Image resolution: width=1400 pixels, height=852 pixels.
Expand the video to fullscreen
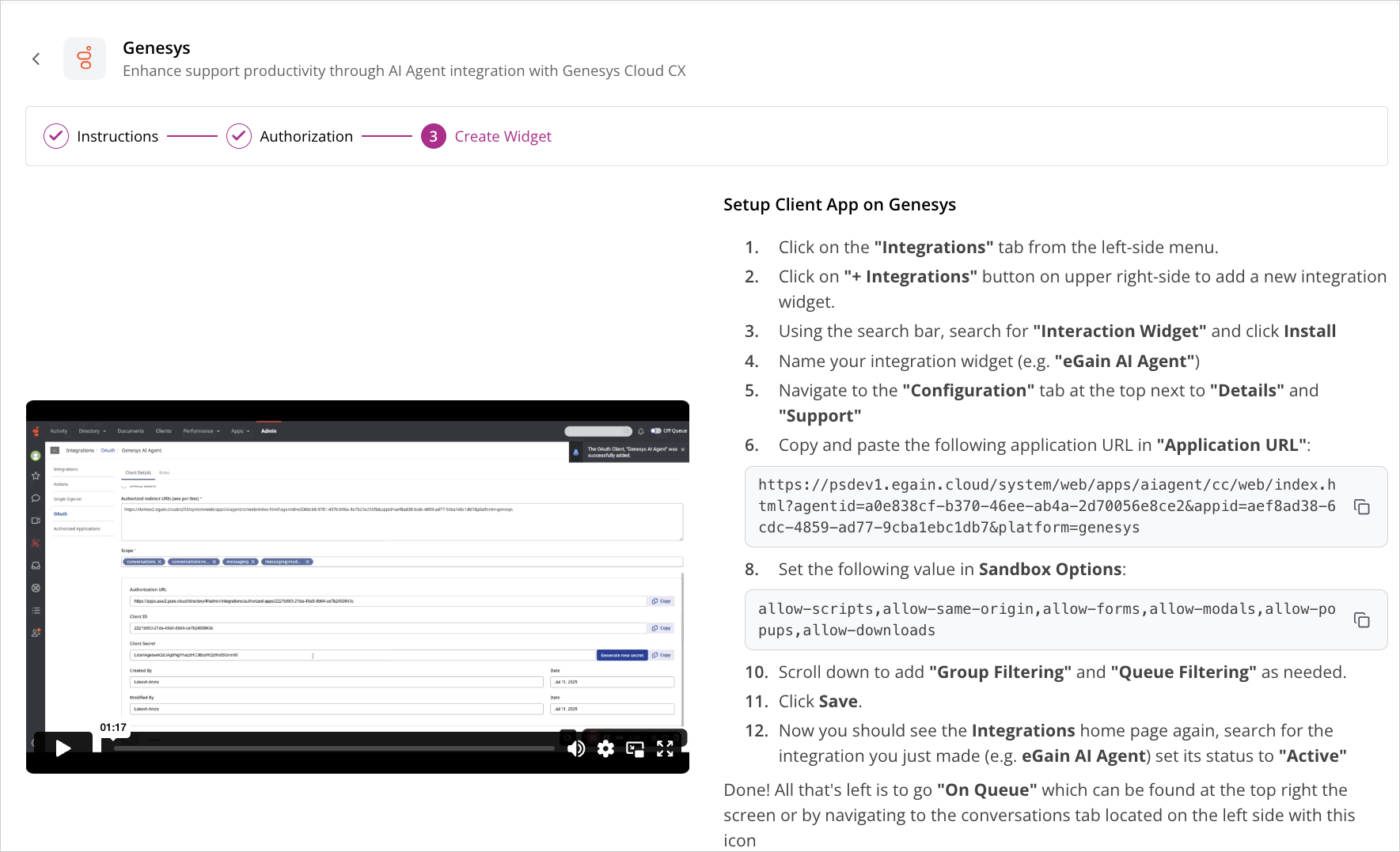pos(665,748)
